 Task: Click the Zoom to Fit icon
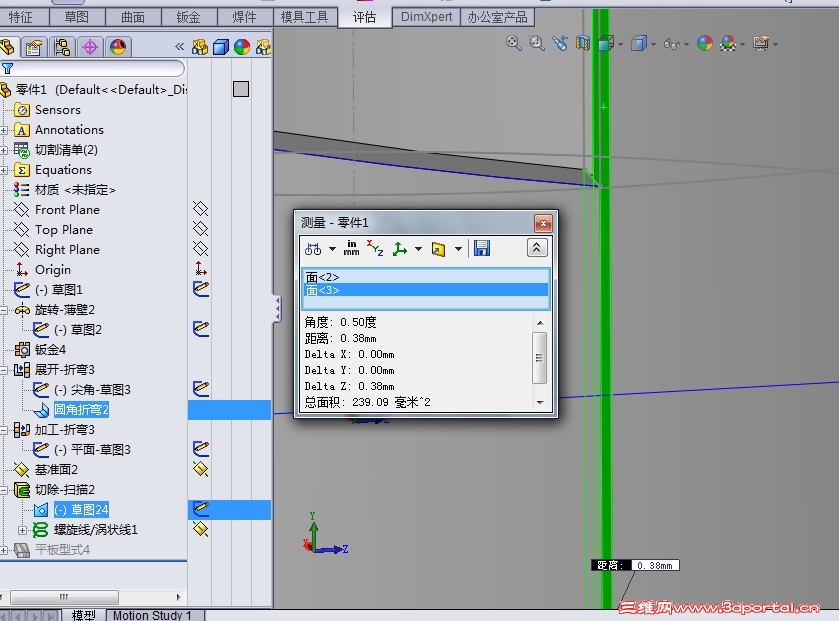pos(514,43)
